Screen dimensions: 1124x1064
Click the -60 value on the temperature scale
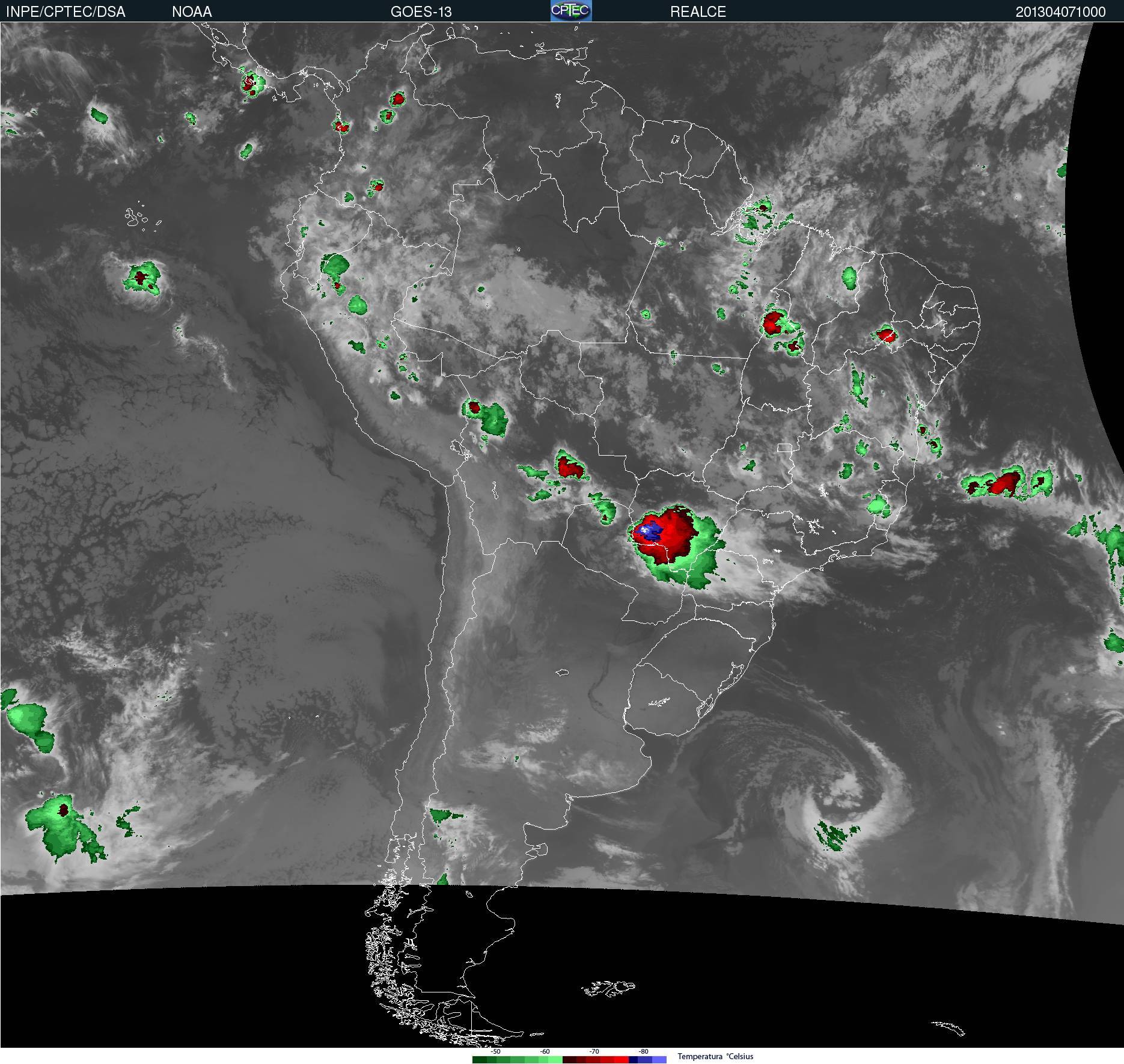click(x=545, y=1051)
